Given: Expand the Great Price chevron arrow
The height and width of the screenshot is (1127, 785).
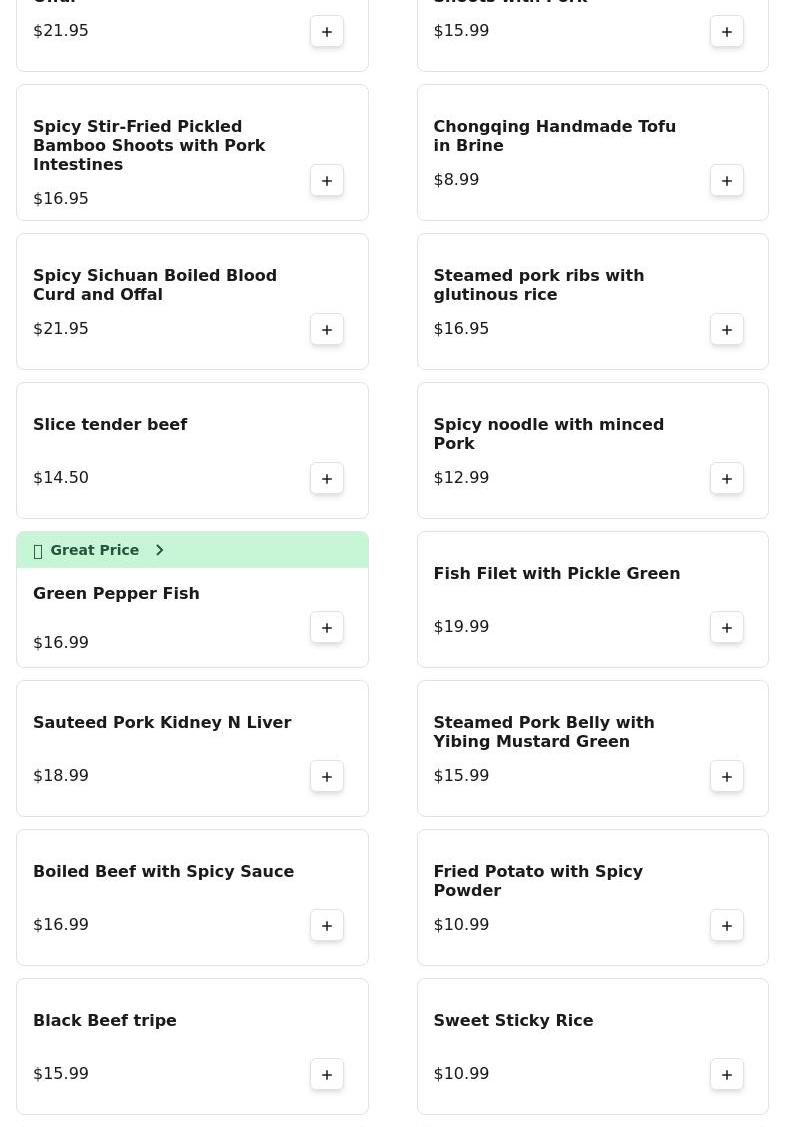Looking at the screenshot, I should [159, 550].
